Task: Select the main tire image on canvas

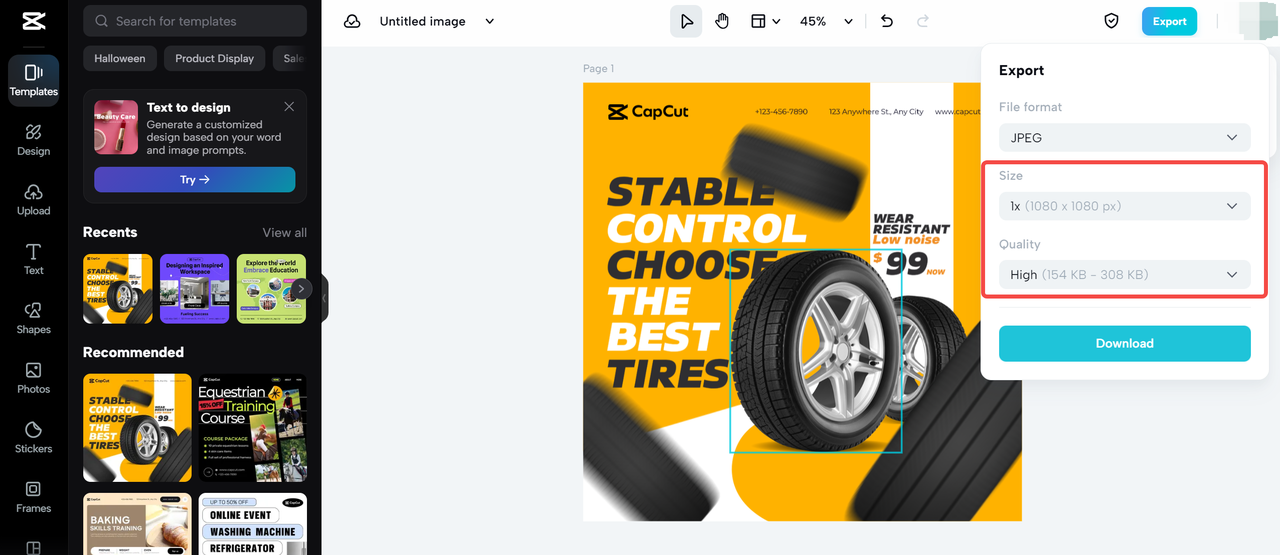Action: click(x=816, y=352)
